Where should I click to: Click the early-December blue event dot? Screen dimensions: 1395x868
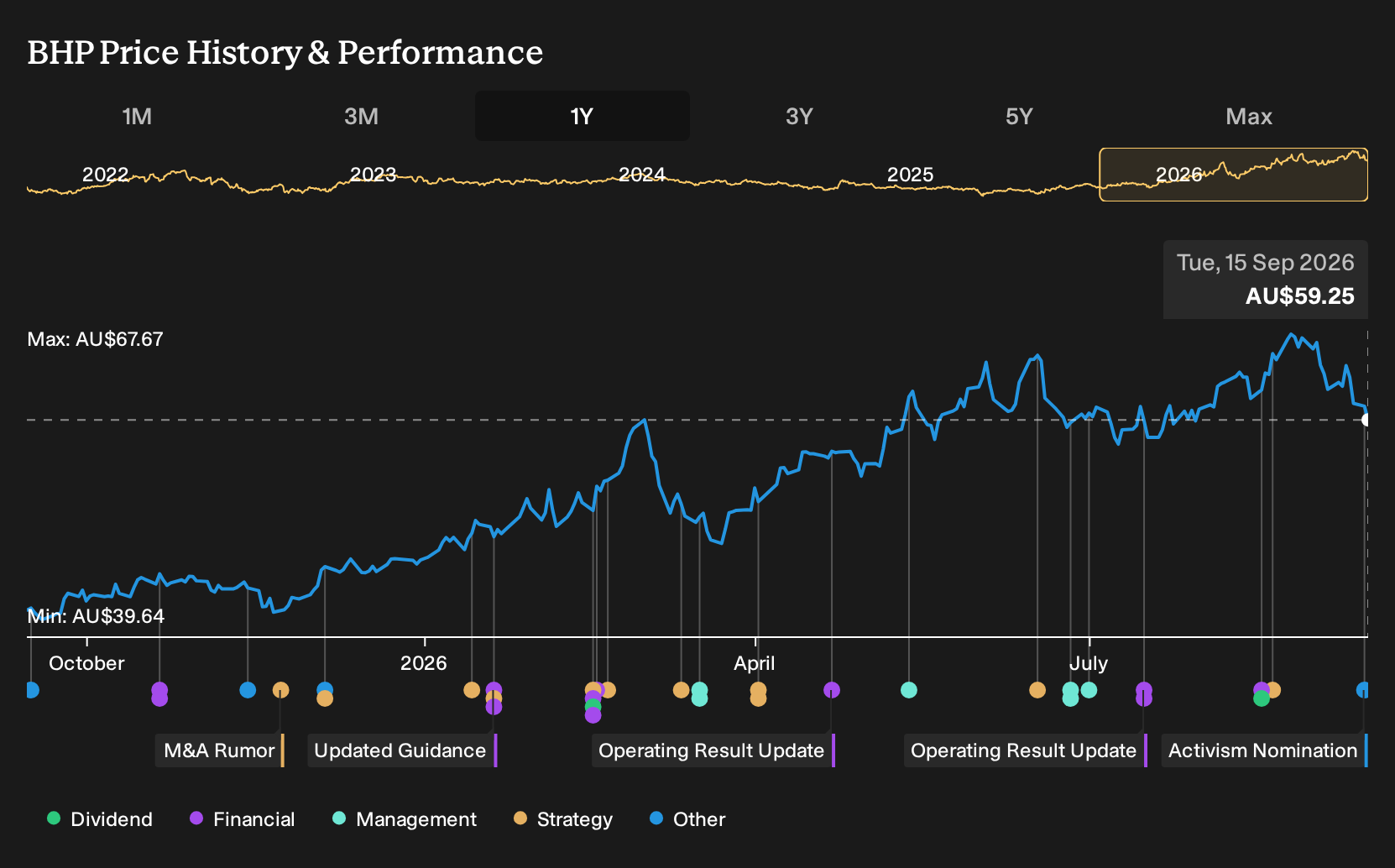[325, 689]
